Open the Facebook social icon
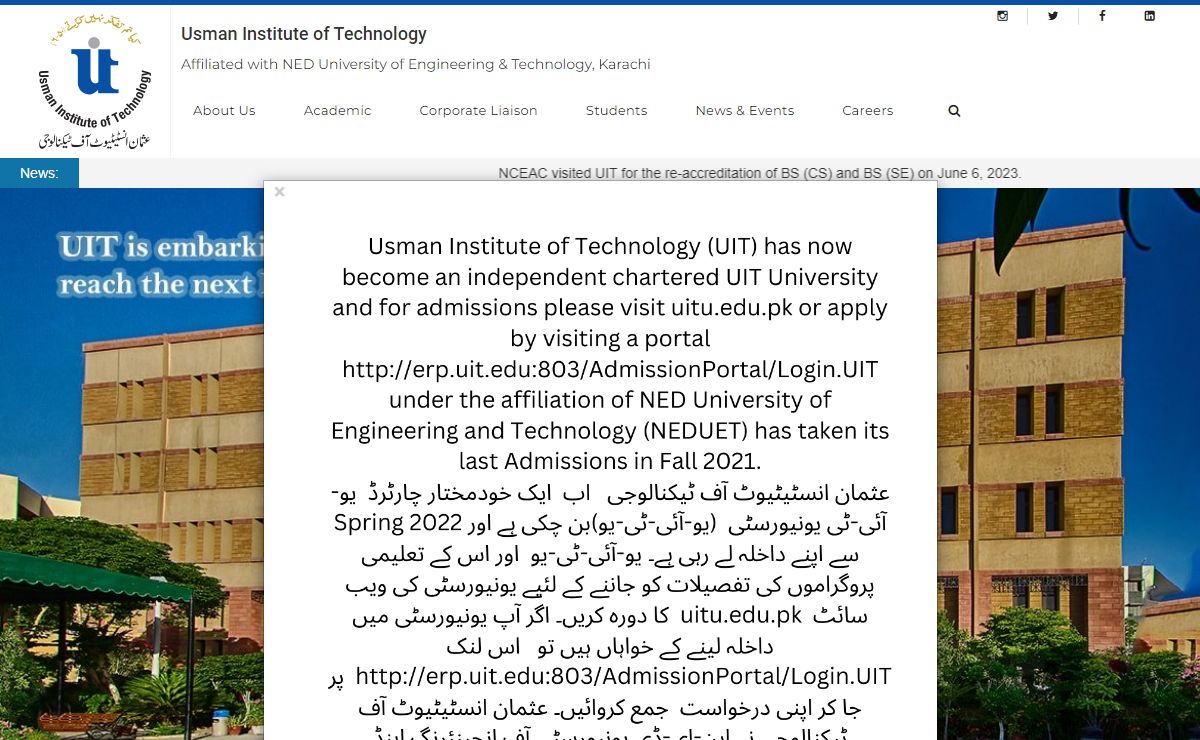The height and width of the screenshot is (740, 1200). pos(1102,16)
